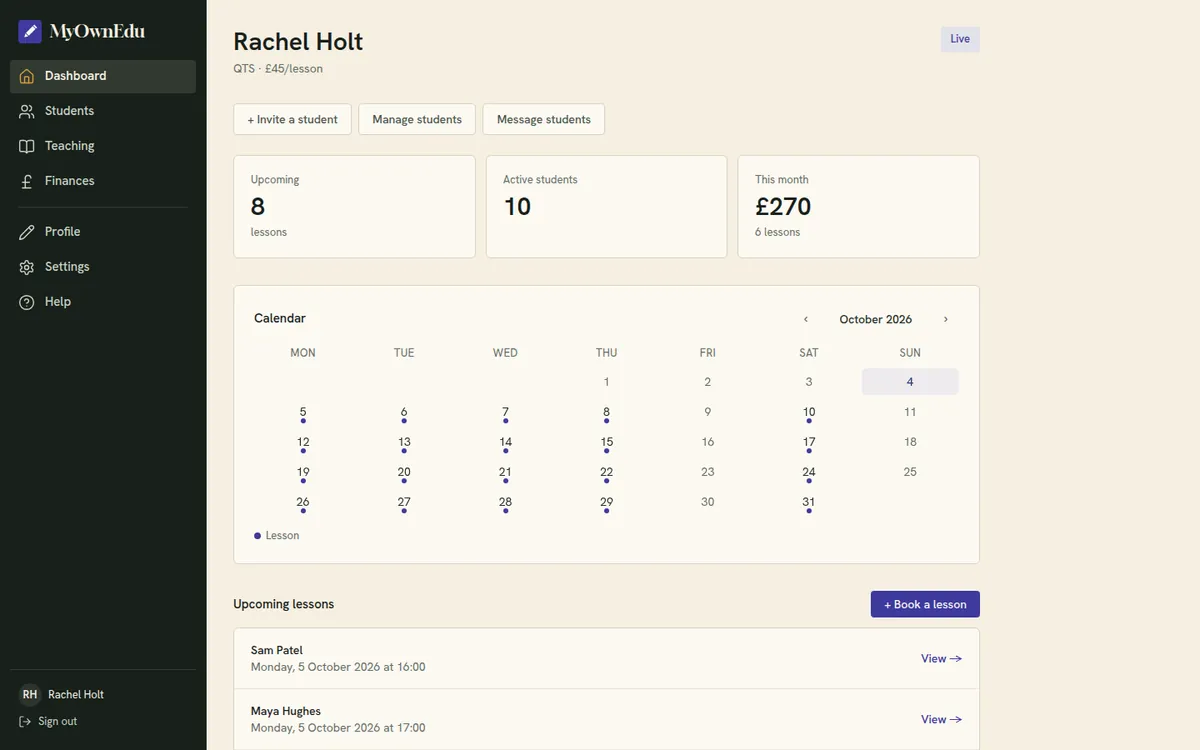Click the Dashboard home icon
The image size is (1200, 750).
coord(27,76)
